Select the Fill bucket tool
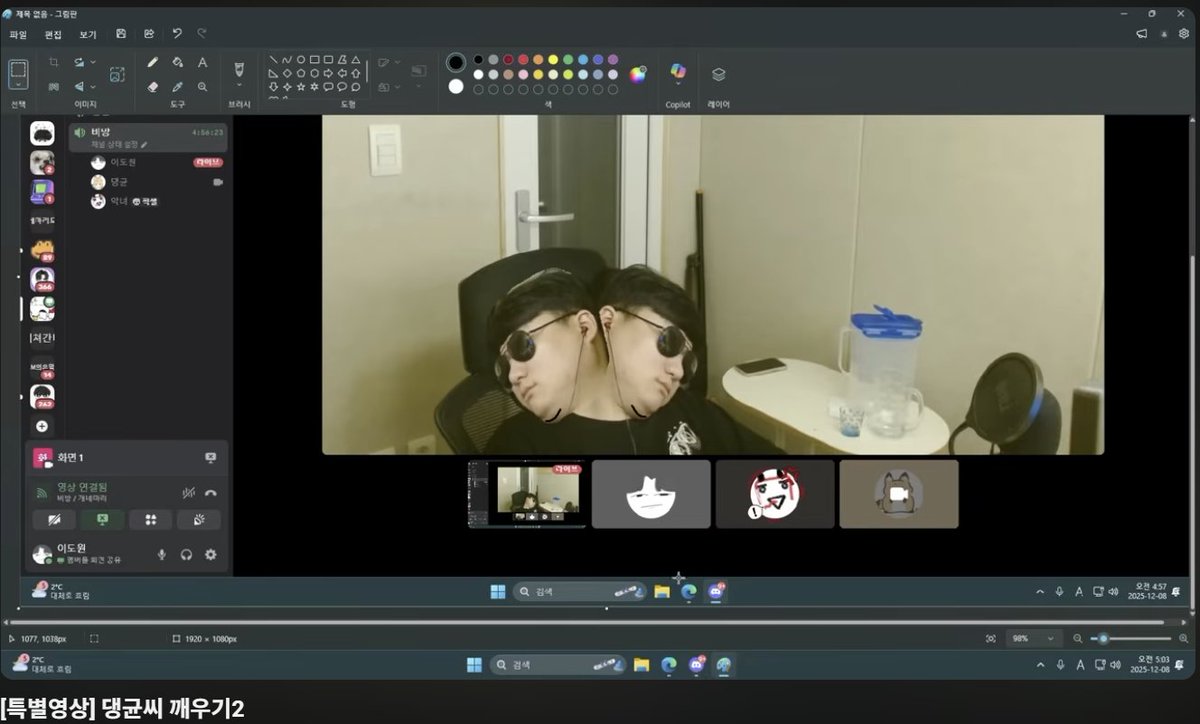 tap(177, 62)
